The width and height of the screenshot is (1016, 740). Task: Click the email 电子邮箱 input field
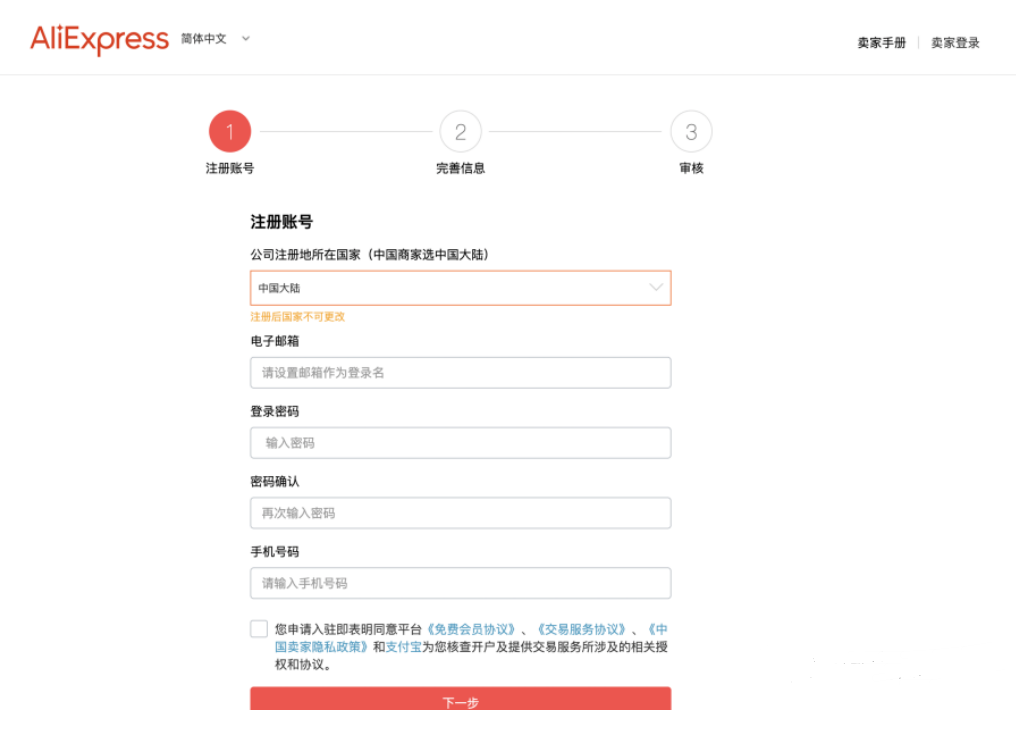pyautogui.click(x=460, y=372)
